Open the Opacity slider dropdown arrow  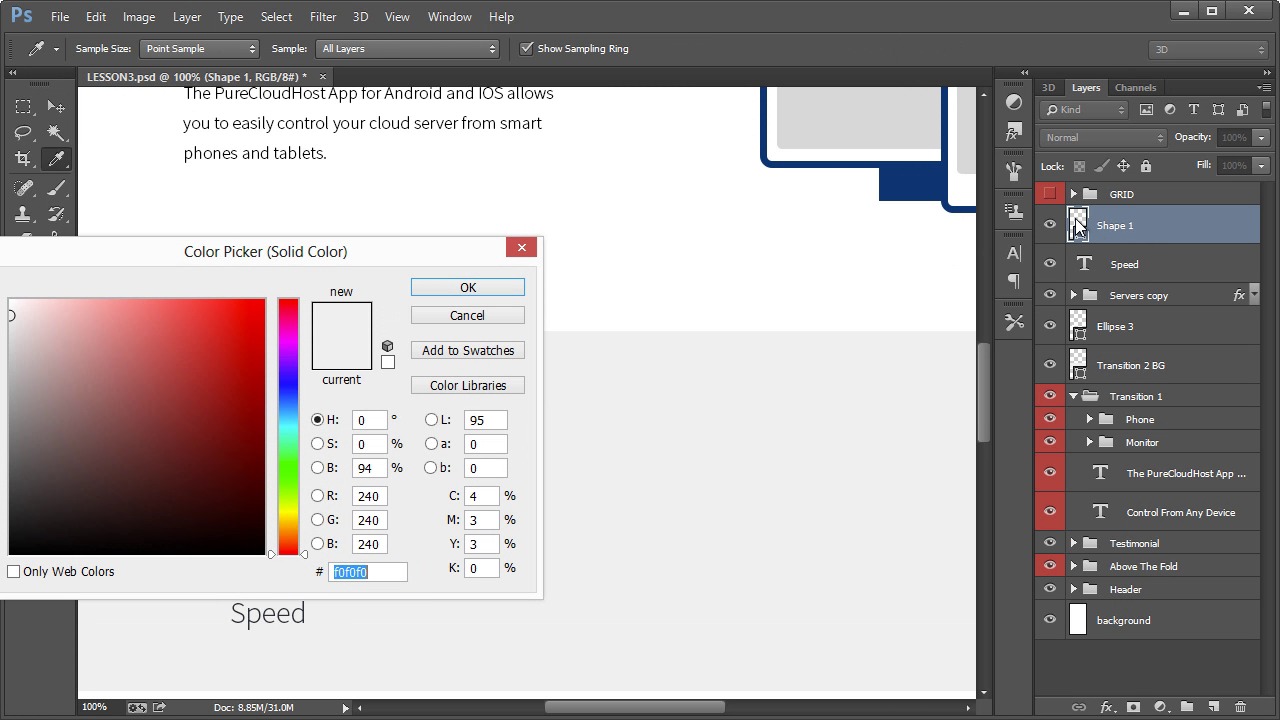1261,138
